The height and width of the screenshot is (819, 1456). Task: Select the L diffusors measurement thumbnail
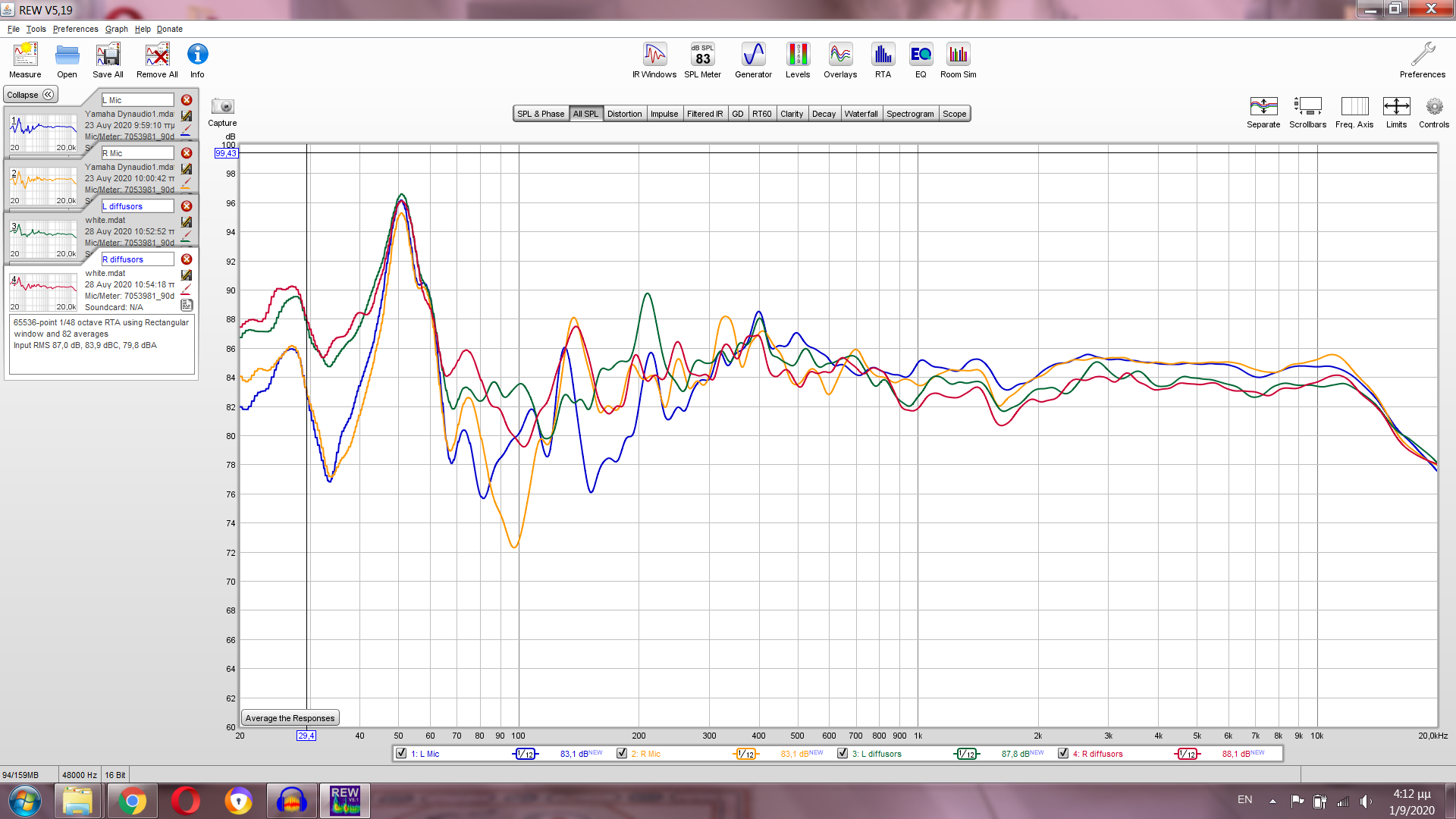pyautogui.click(x=43, y=240)
